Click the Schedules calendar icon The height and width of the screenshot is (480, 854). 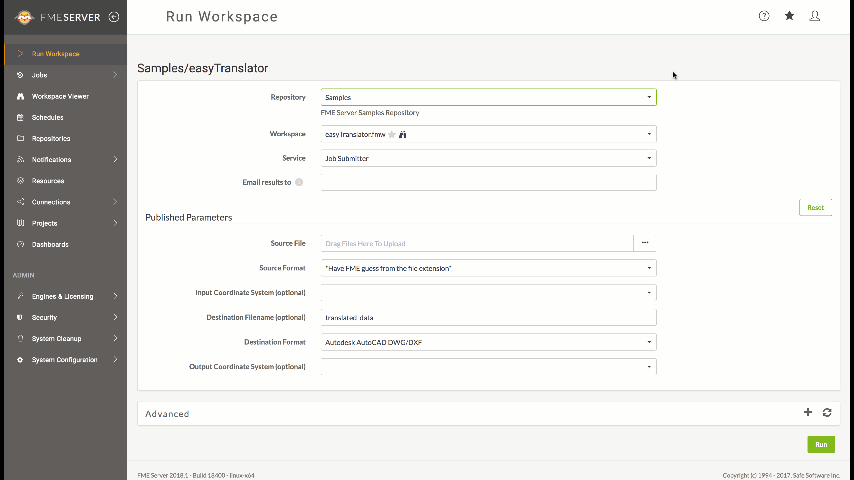[x=20, y=118]
